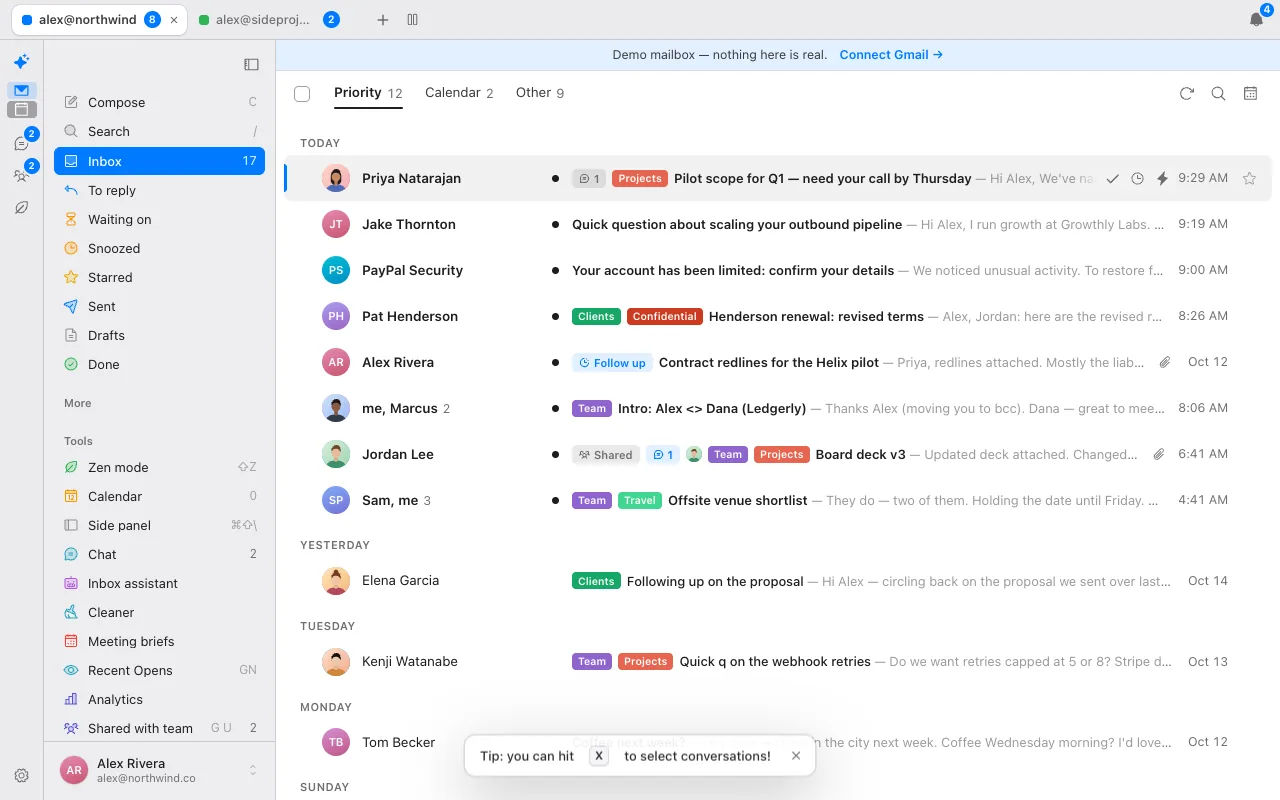The image size is (1280, 800).
Task: Open the Cleaner tool
Action: [x=160, y=612]
